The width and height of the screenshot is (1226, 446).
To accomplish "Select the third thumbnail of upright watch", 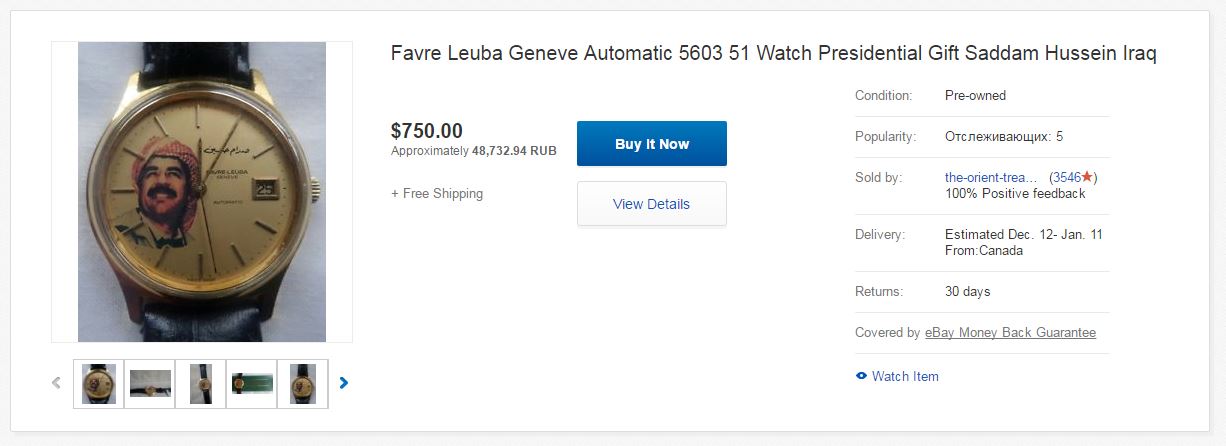I will tap(201, 384).
